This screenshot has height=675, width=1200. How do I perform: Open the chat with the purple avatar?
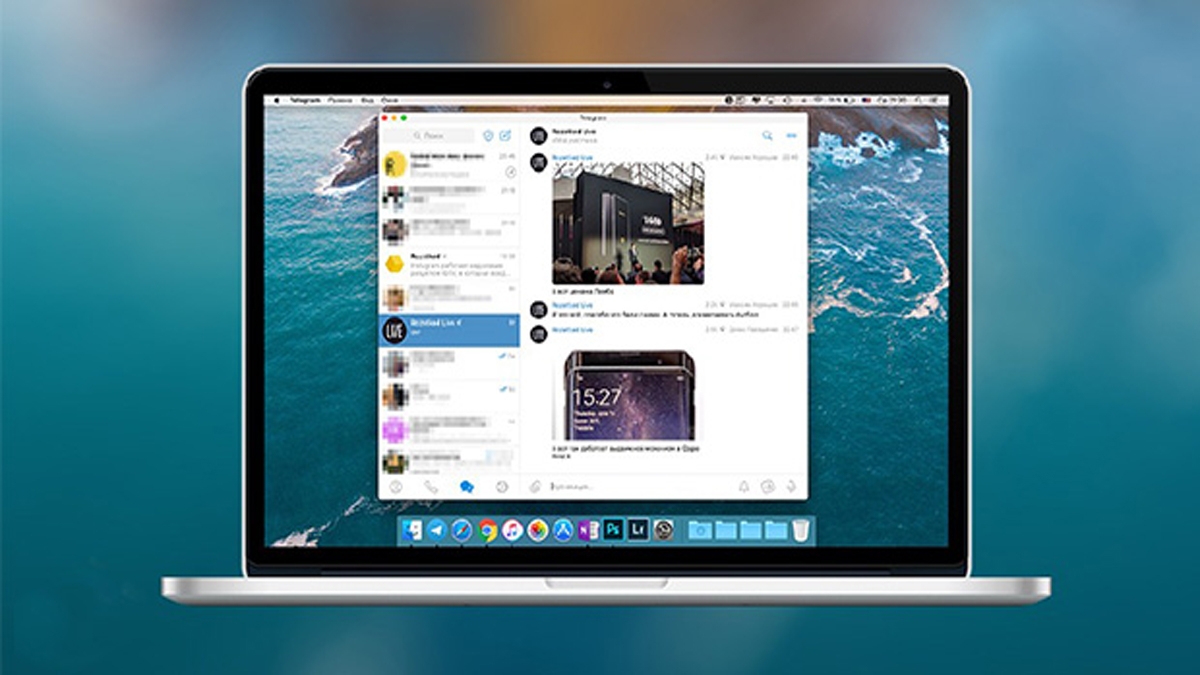(x=449, y=429)
